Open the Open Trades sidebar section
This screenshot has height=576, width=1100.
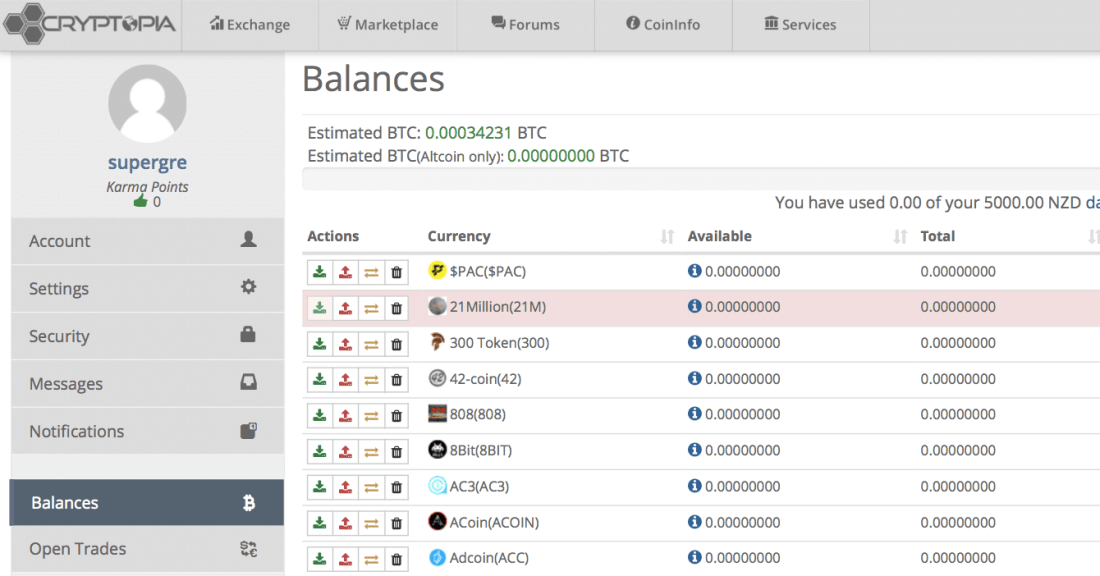[x=147, y=549]
